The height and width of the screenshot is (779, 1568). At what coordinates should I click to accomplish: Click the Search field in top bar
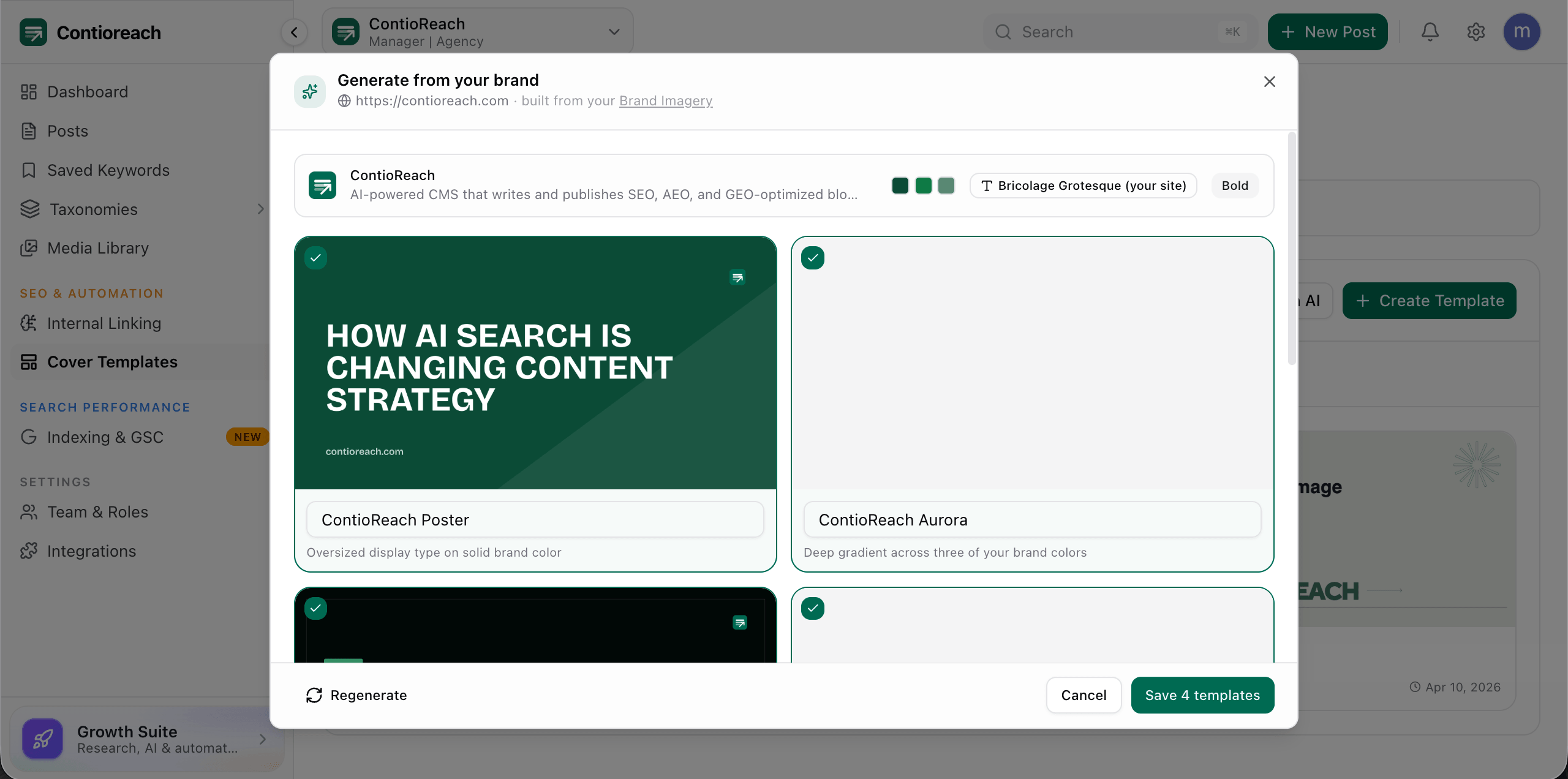(1121, 32)
